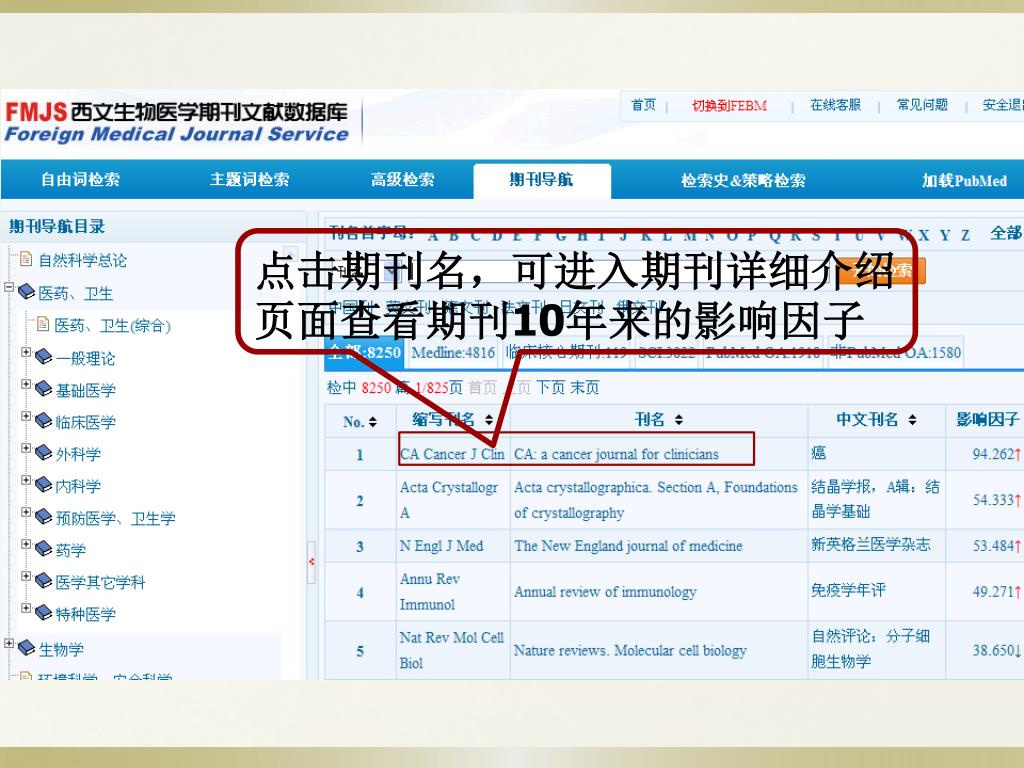Expand the 一般理论 node

26,352
